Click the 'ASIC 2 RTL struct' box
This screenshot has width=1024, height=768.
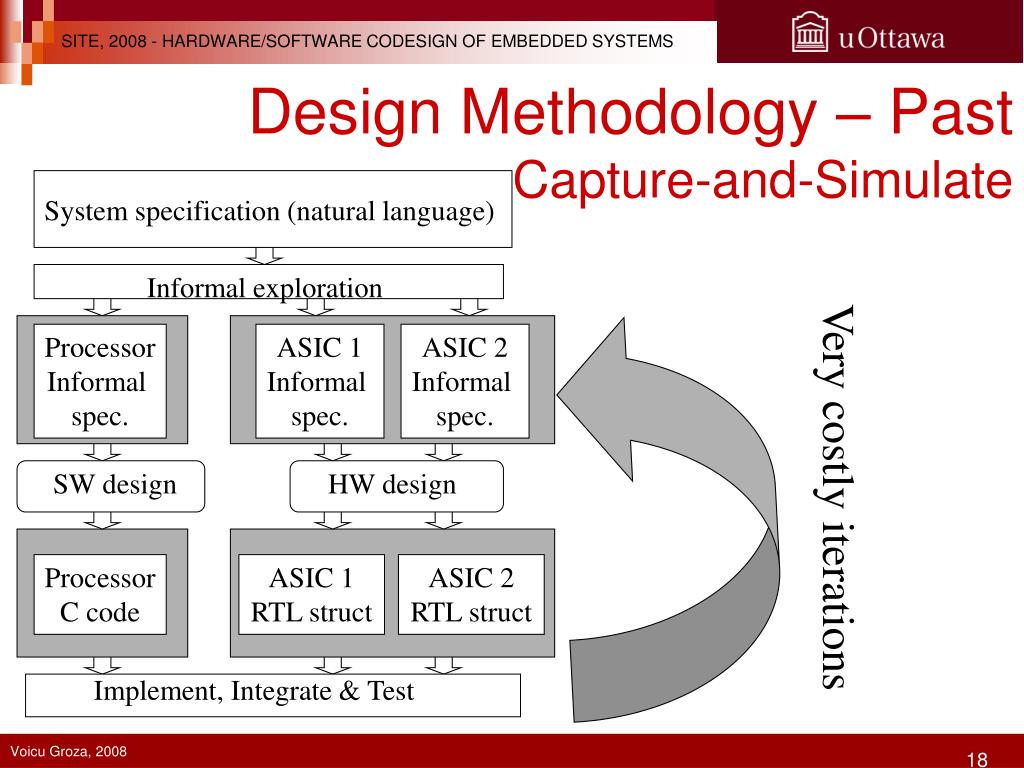(471, 594)
